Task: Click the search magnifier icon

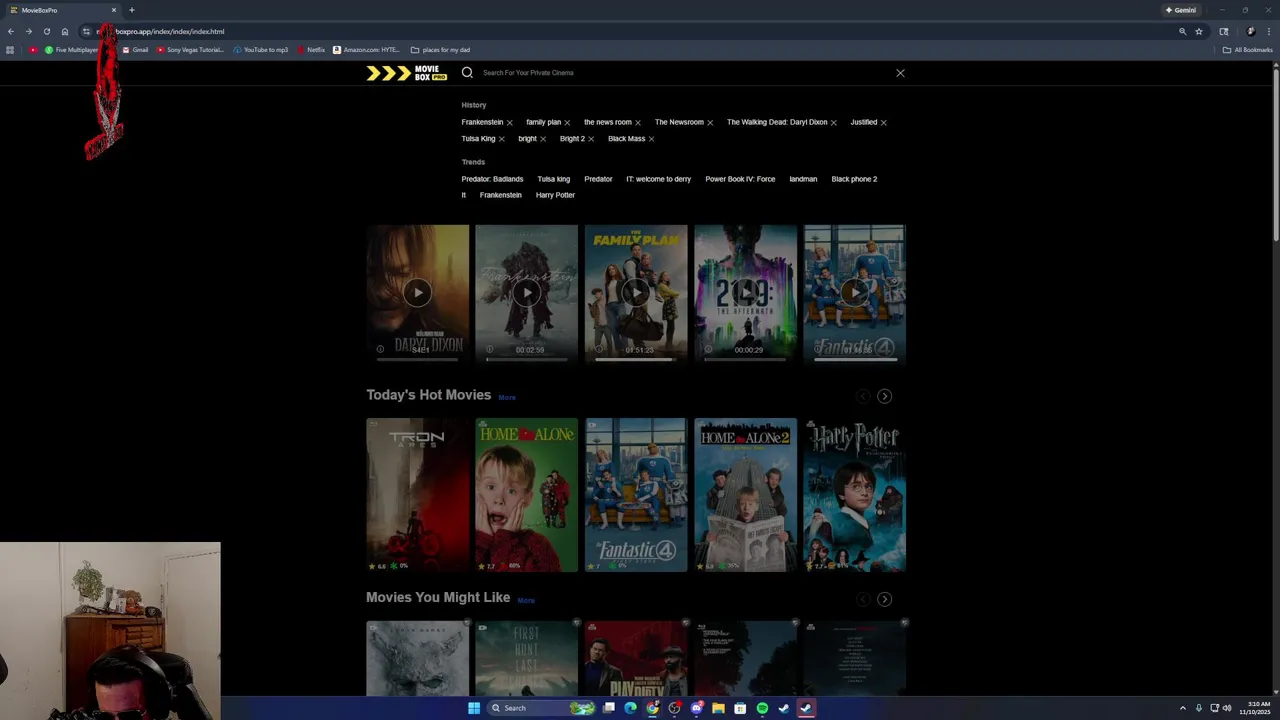Action: click(467, 72)
